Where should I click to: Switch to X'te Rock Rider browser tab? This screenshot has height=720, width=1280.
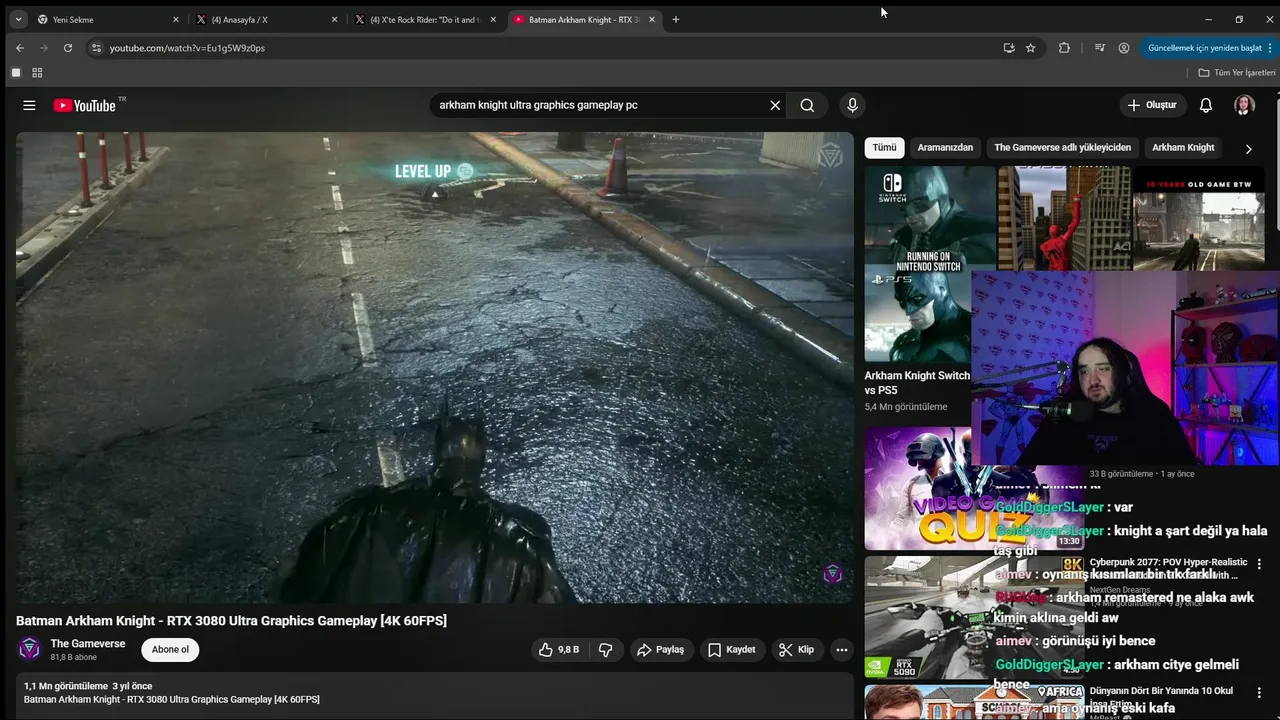426,19
